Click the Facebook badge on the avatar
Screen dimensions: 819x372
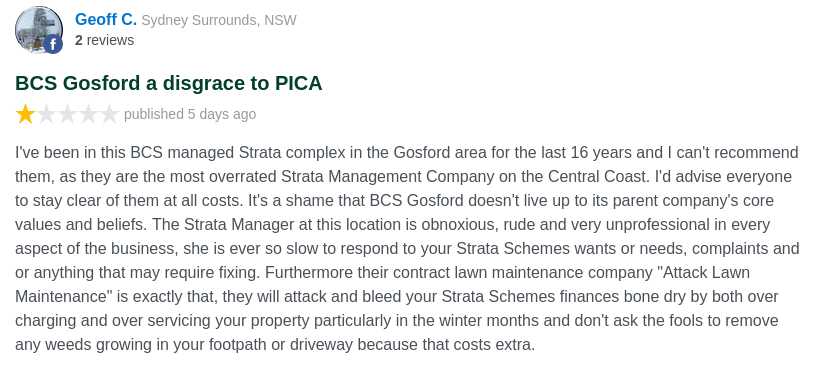(x=53, y=44)
